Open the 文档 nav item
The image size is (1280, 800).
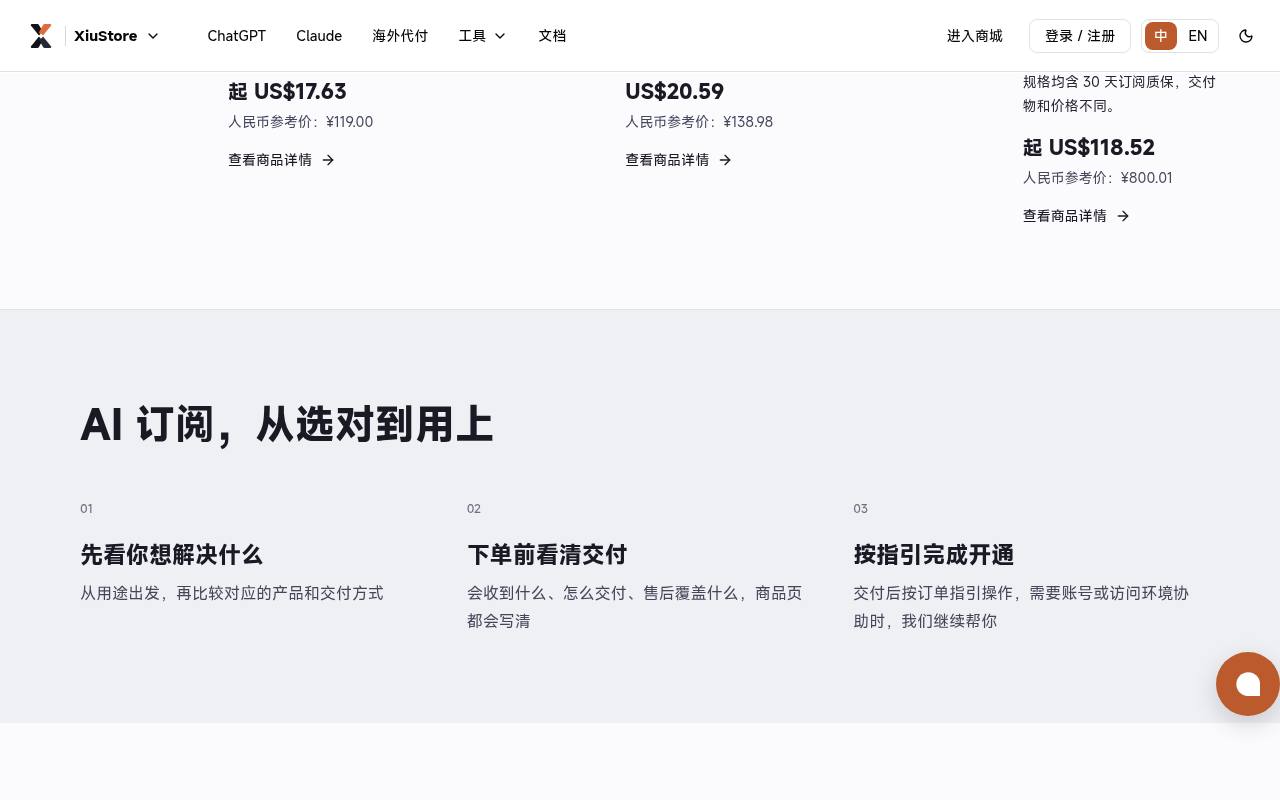click(552, 36)
